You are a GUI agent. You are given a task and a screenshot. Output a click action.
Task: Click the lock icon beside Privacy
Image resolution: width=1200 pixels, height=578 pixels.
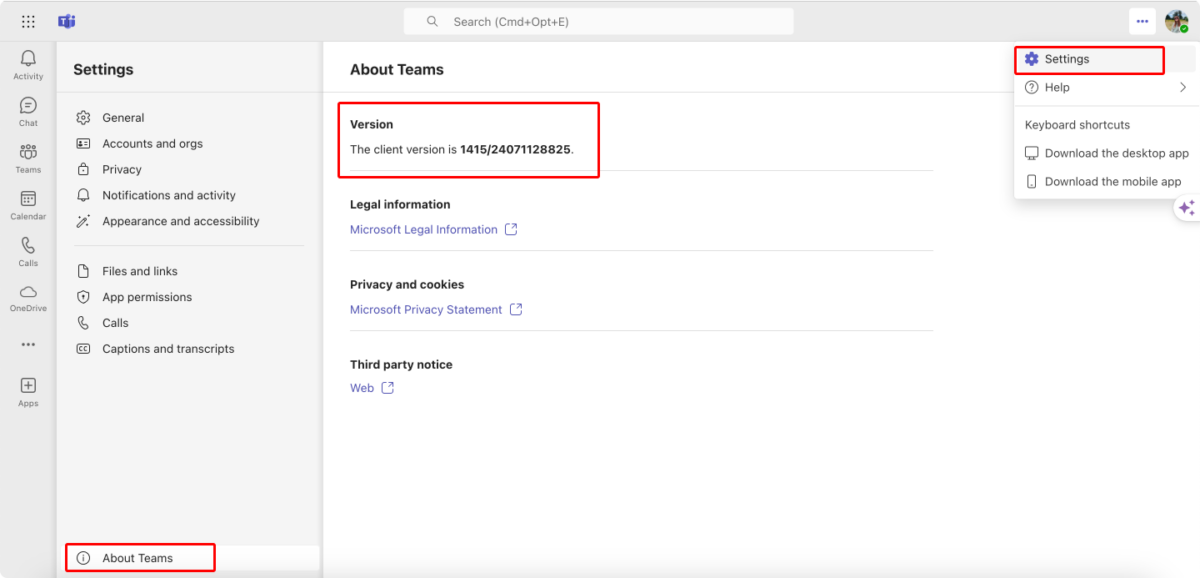[84, 170]
